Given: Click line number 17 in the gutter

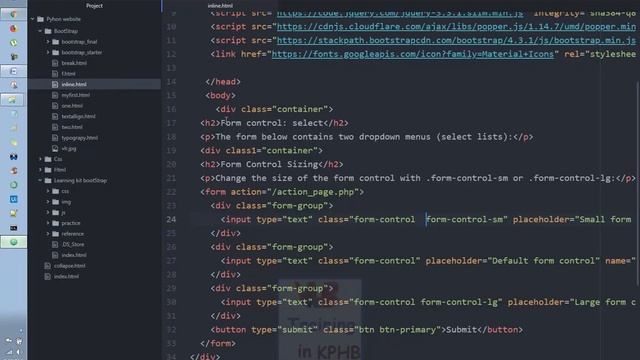Looking at the screenshot, I should click(171, 123).
